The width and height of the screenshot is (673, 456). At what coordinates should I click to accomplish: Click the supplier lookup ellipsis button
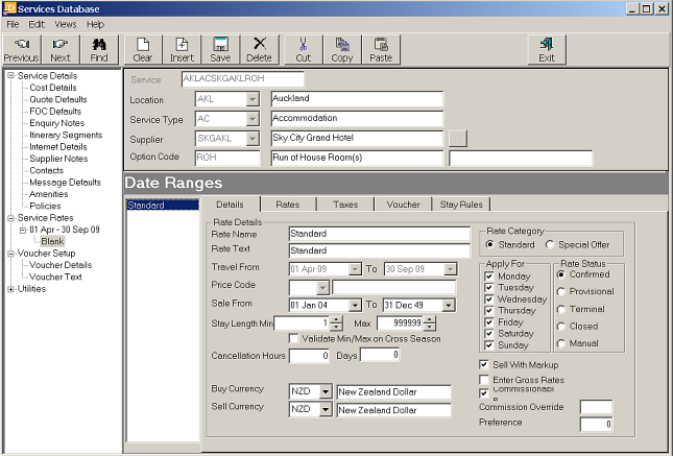pyautogui.click(x=457, y=138)
